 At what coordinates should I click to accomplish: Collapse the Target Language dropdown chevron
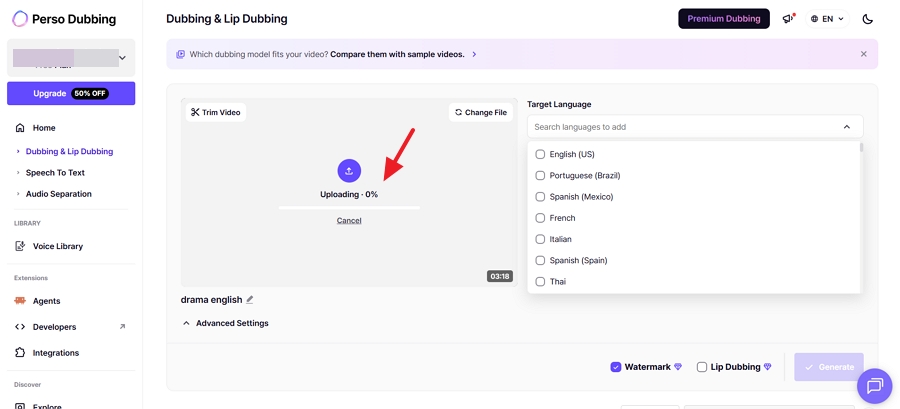click(x=847, y=127)
